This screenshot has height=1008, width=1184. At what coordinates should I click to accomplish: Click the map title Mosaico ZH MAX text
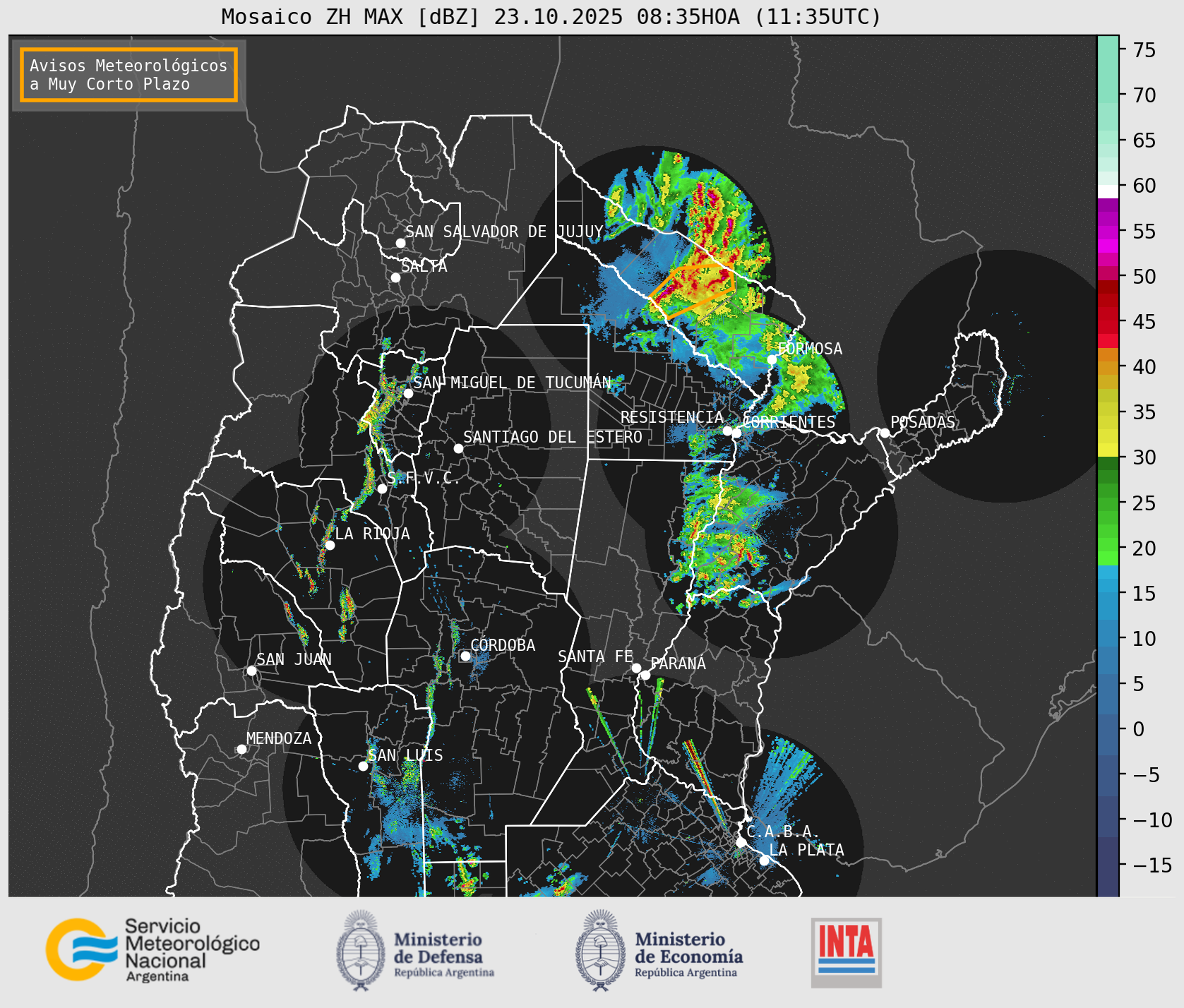tap(551, 16)
